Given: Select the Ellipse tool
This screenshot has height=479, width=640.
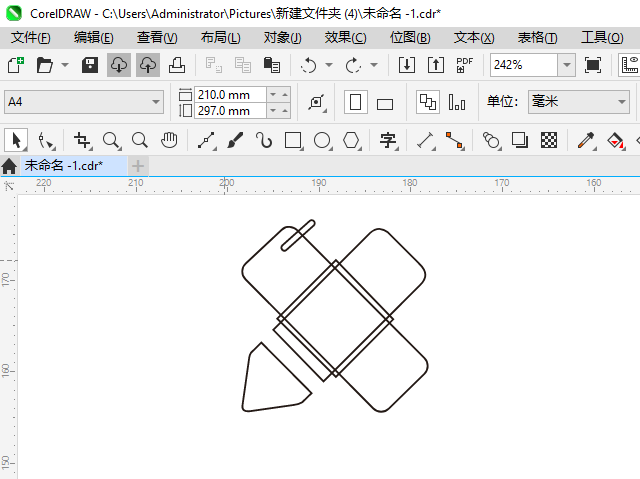Looking at the screenshot, I should [x=322, y=140].
